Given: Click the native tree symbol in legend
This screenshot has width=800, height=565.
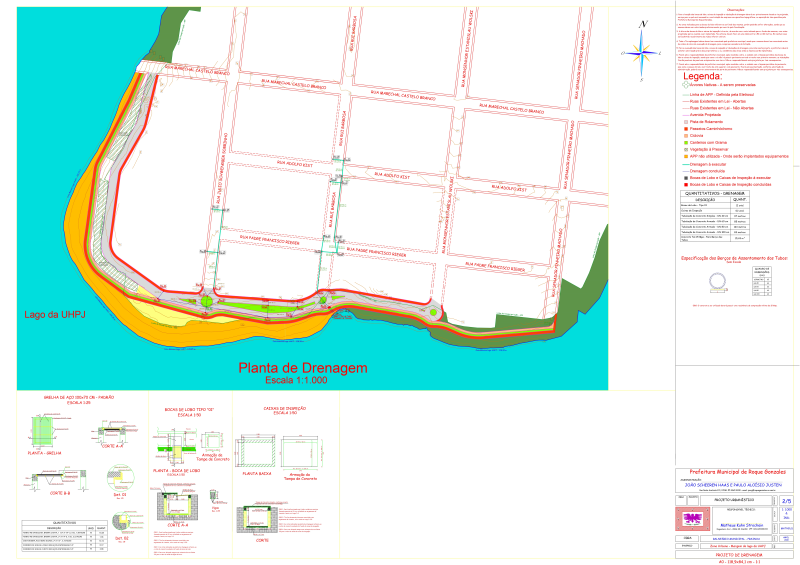Looking at the screenshot, I should click(686, 85).
